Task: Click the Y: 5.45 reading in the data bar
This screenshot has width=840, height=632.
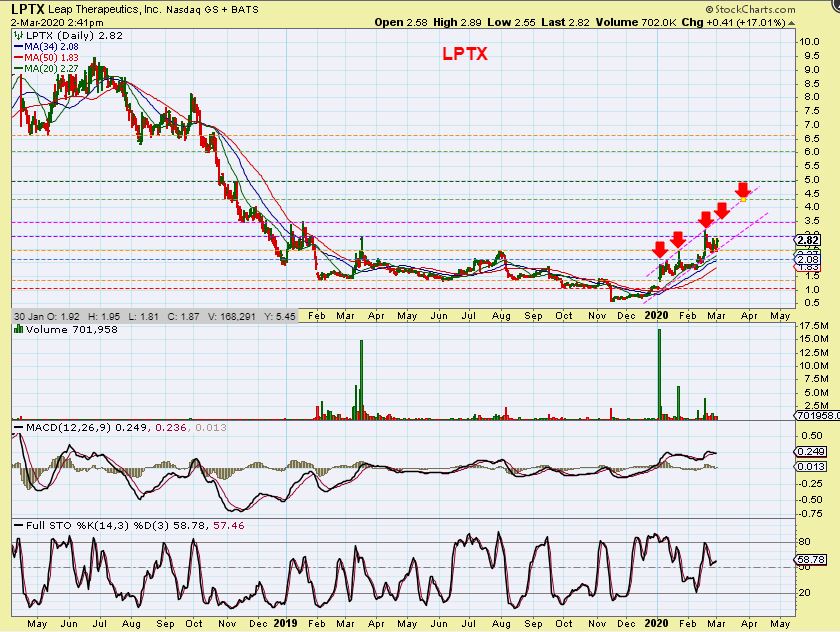Action: pos(280,317)
